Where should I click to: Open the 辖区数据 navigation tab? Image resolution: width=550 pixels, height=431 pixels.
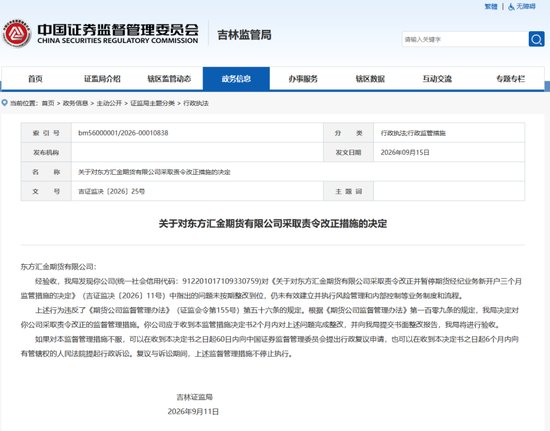[370, 79]
